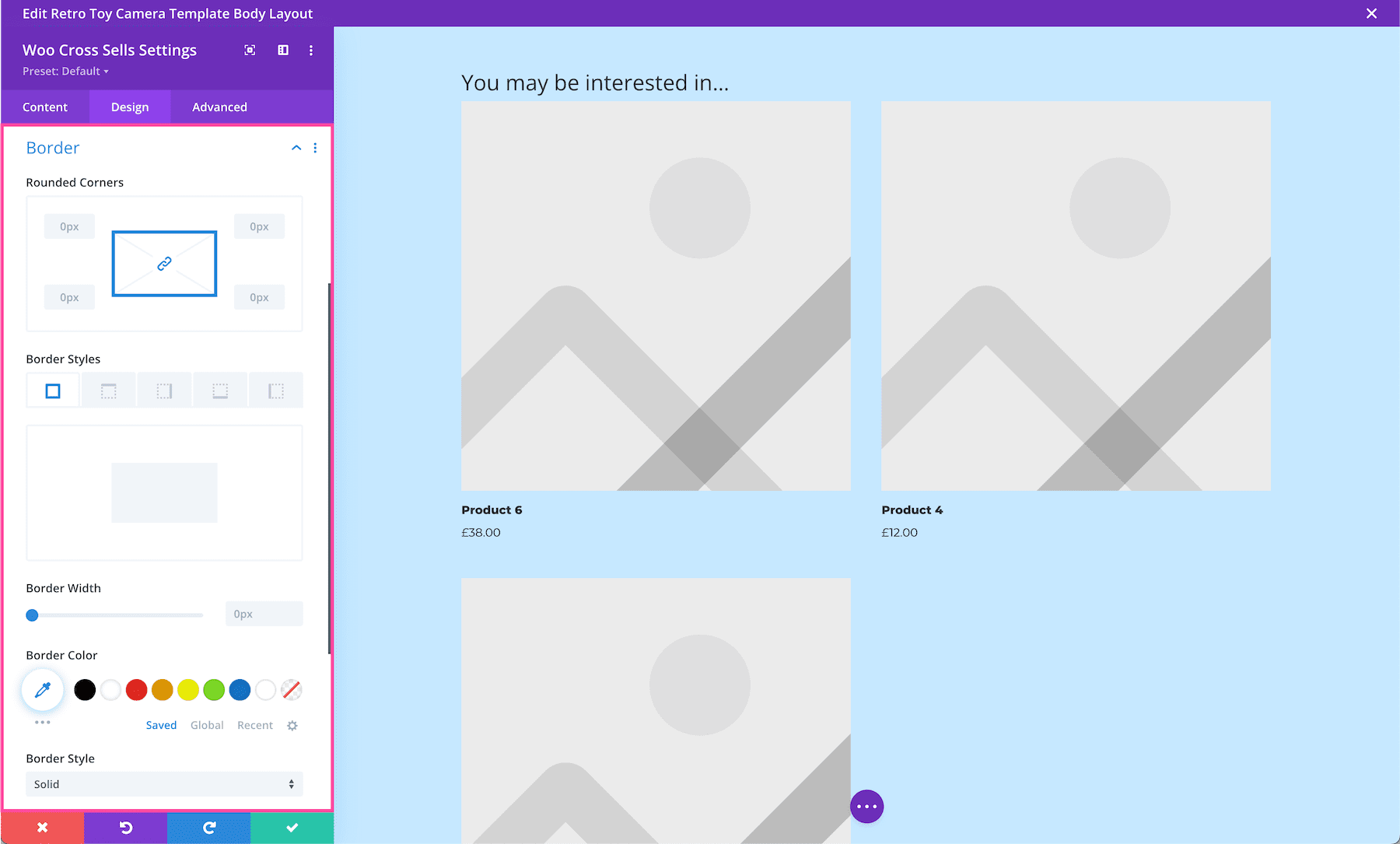Select the bottom-edge border style option
The image size is (1400, 844).
point(220,390)
